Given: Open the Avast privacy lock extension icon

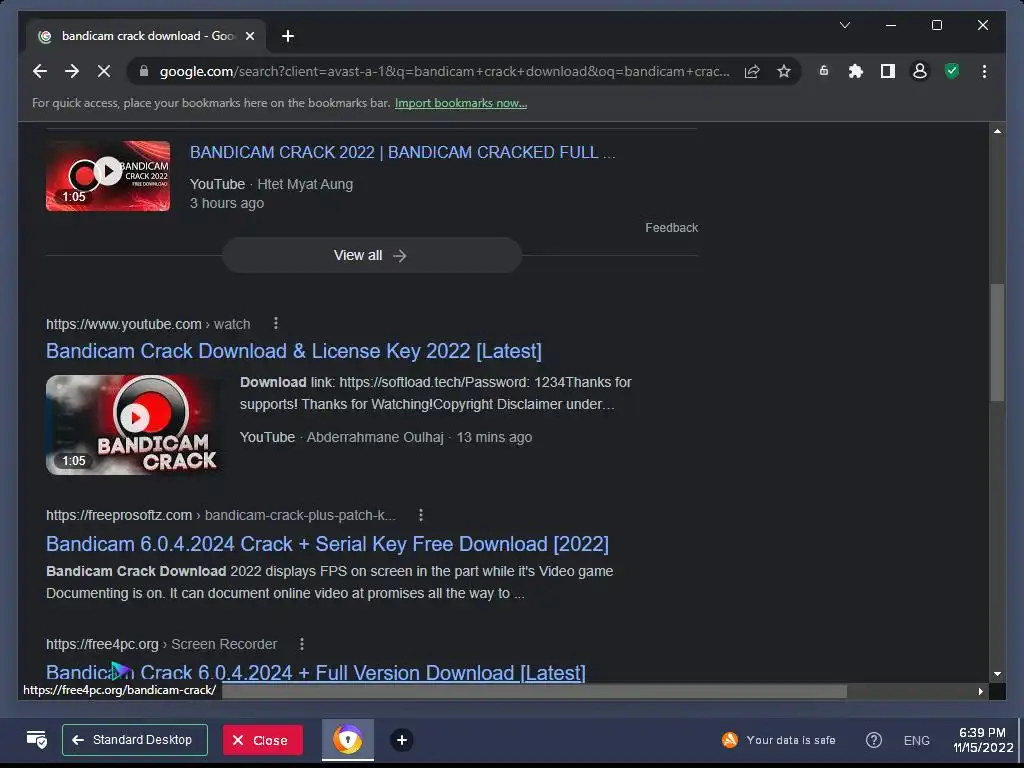Looking at the screenshot, I should point(824,71).
